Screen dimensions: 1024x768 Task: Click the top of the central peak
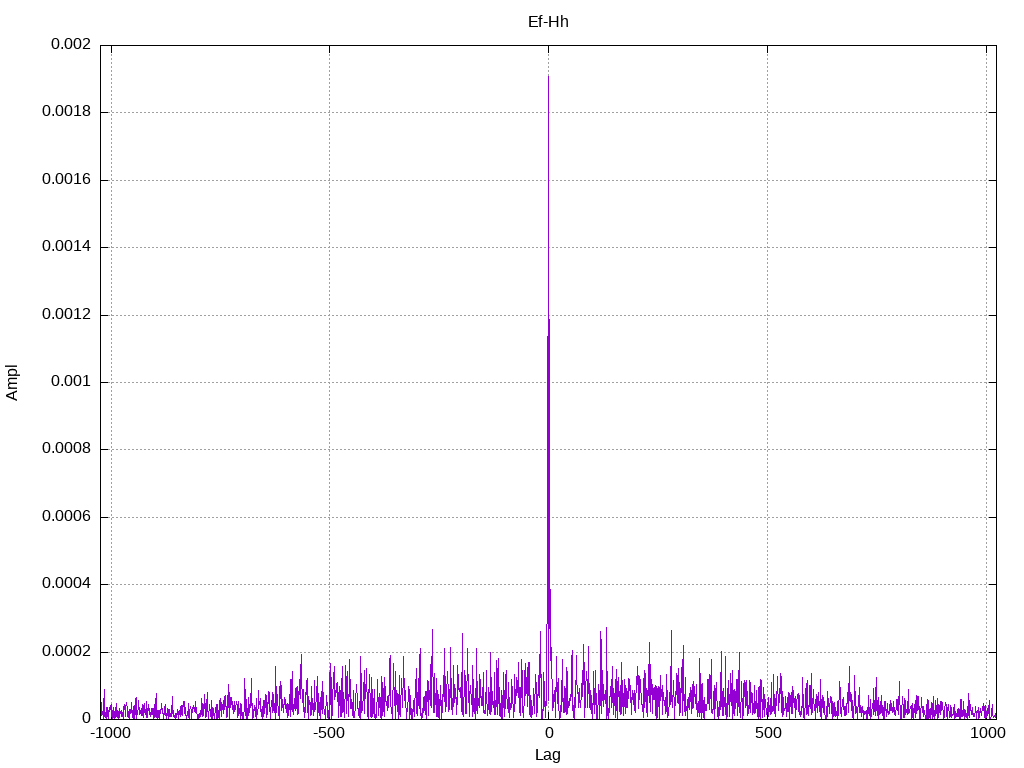548,76
